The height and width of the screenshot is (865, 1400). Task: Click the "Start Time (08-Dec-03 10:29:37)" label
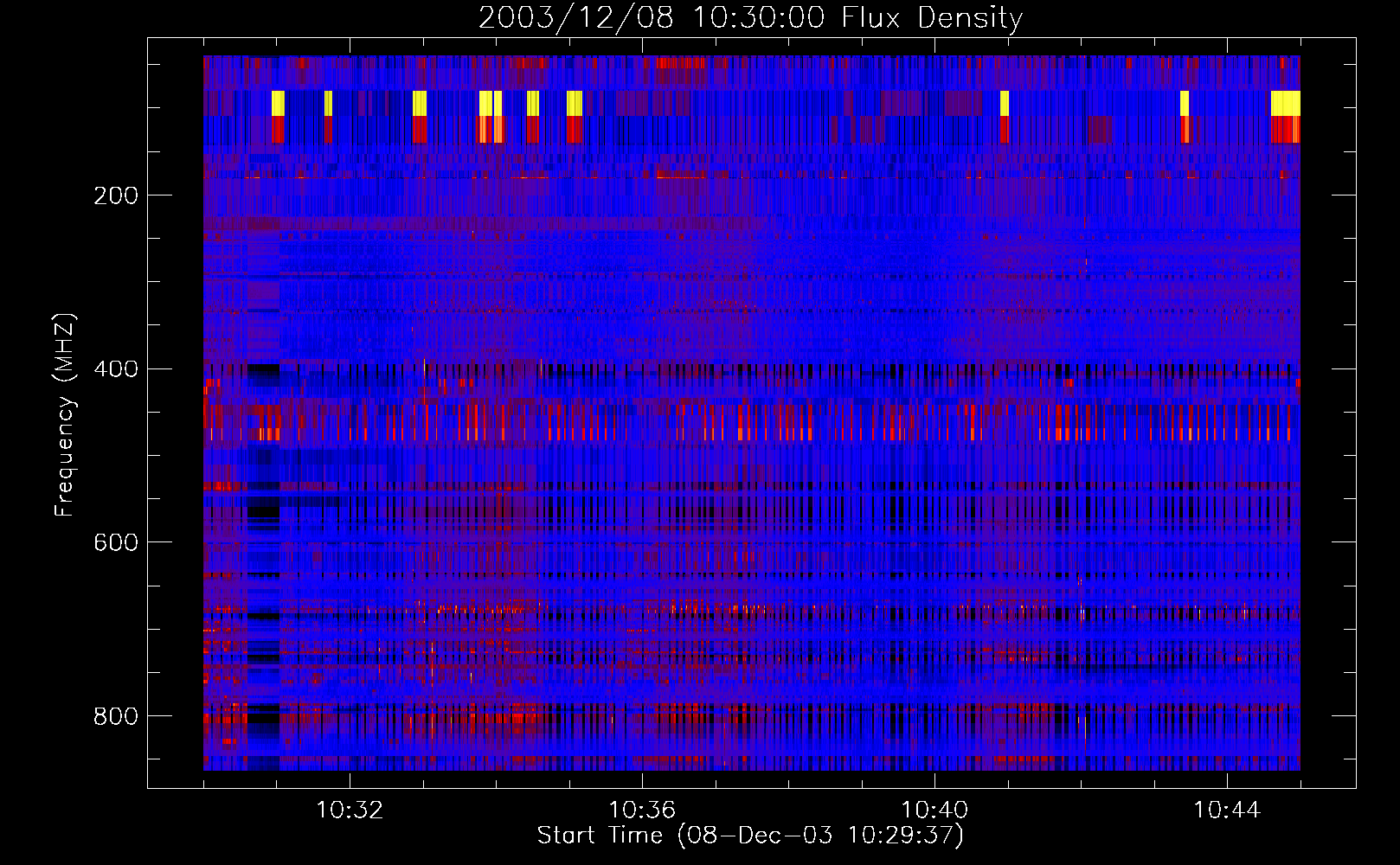click(750, 836)
